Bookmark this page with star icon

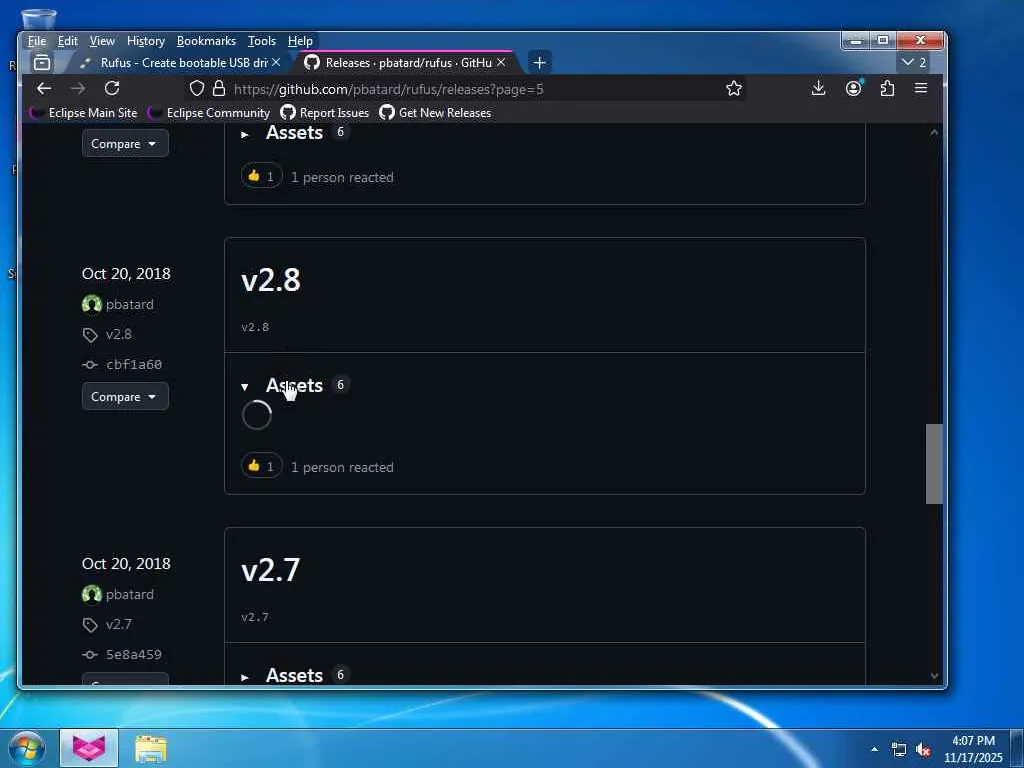pos(734,89)
